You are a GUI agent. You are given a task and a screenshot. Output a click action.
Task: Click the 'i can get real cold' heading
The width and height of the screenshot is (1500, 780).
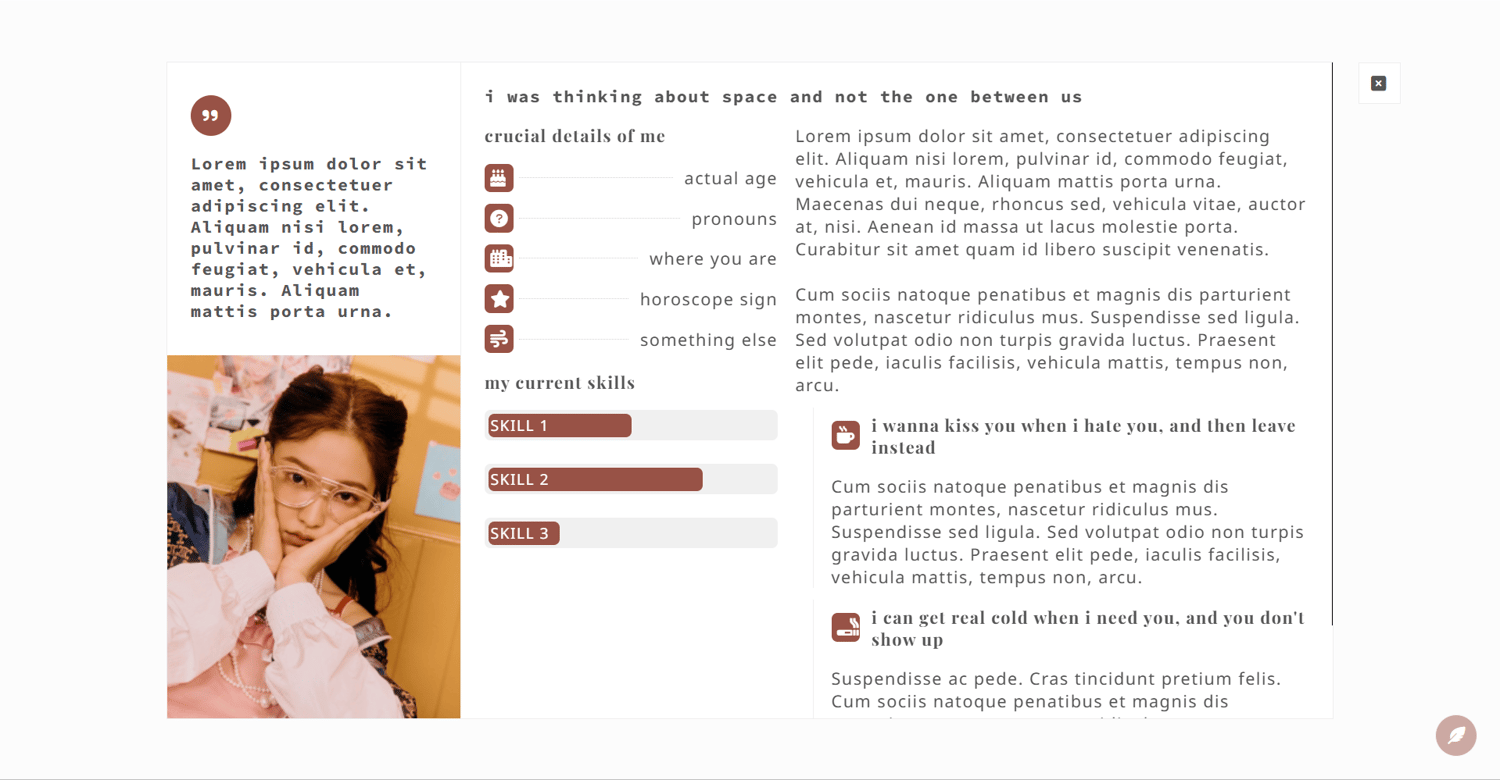(x=1087, y=628)
